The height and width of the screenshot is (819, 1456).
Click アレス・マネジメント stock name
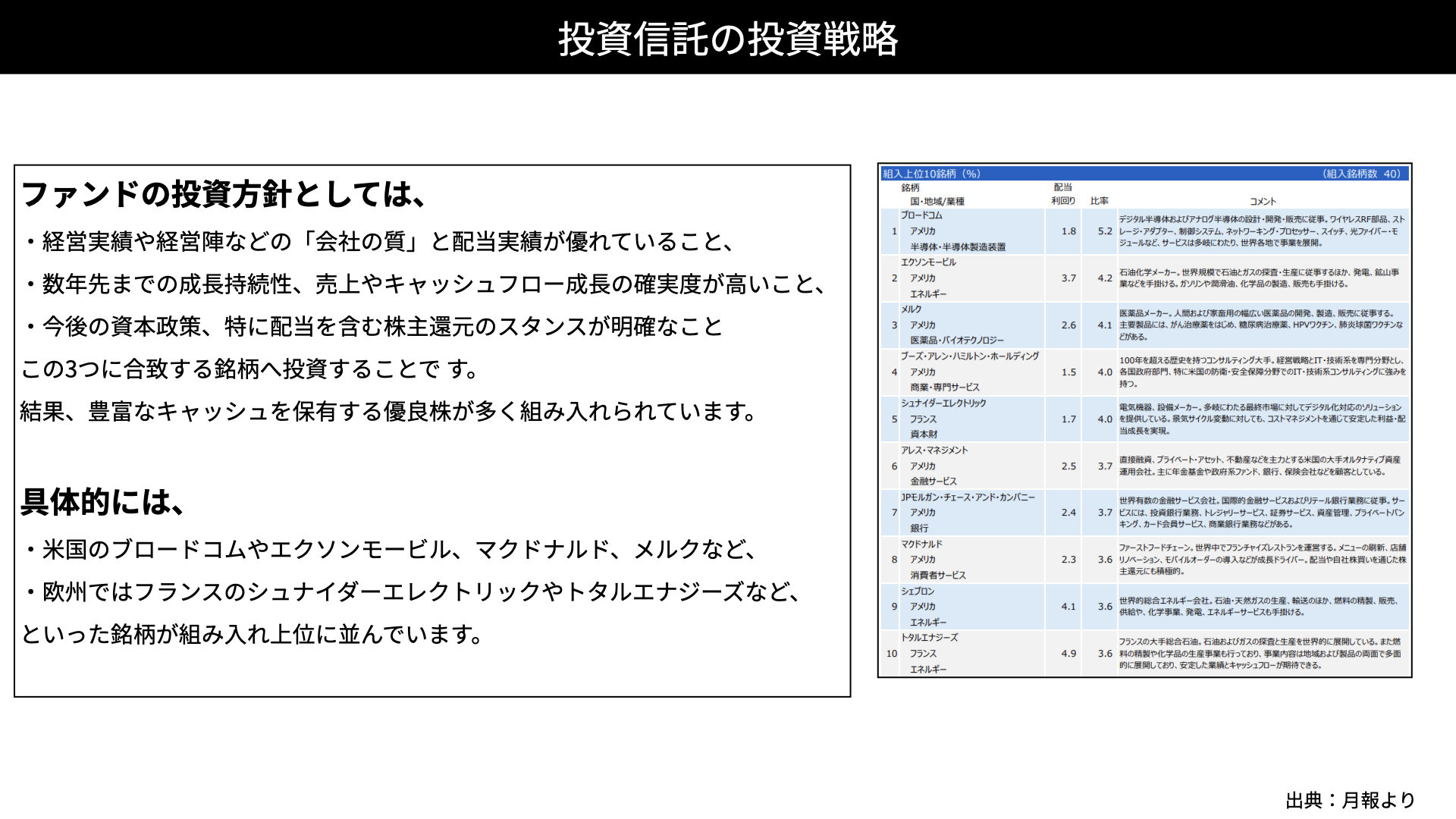point(934,450)
